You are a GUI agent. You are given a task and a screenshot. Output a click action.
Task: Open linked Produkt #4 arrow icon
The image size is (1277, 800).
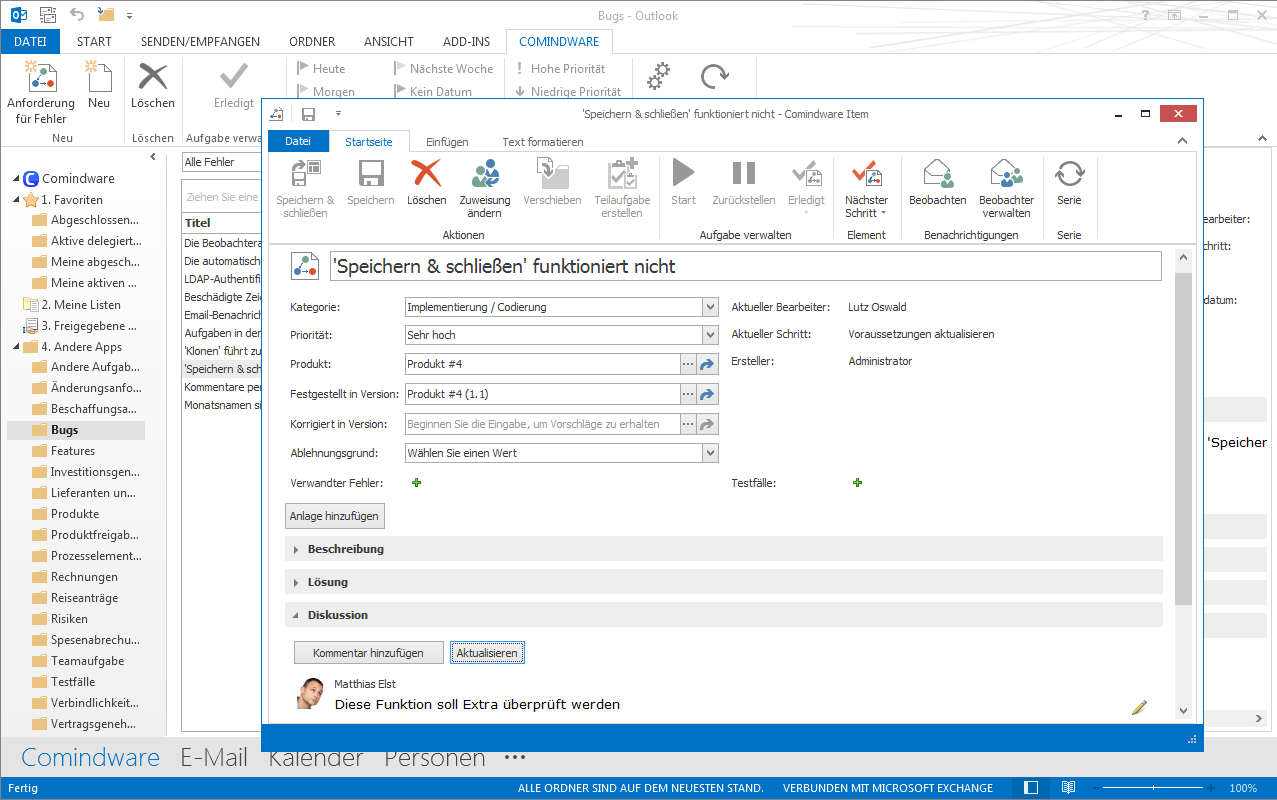[x=708, y=364]
